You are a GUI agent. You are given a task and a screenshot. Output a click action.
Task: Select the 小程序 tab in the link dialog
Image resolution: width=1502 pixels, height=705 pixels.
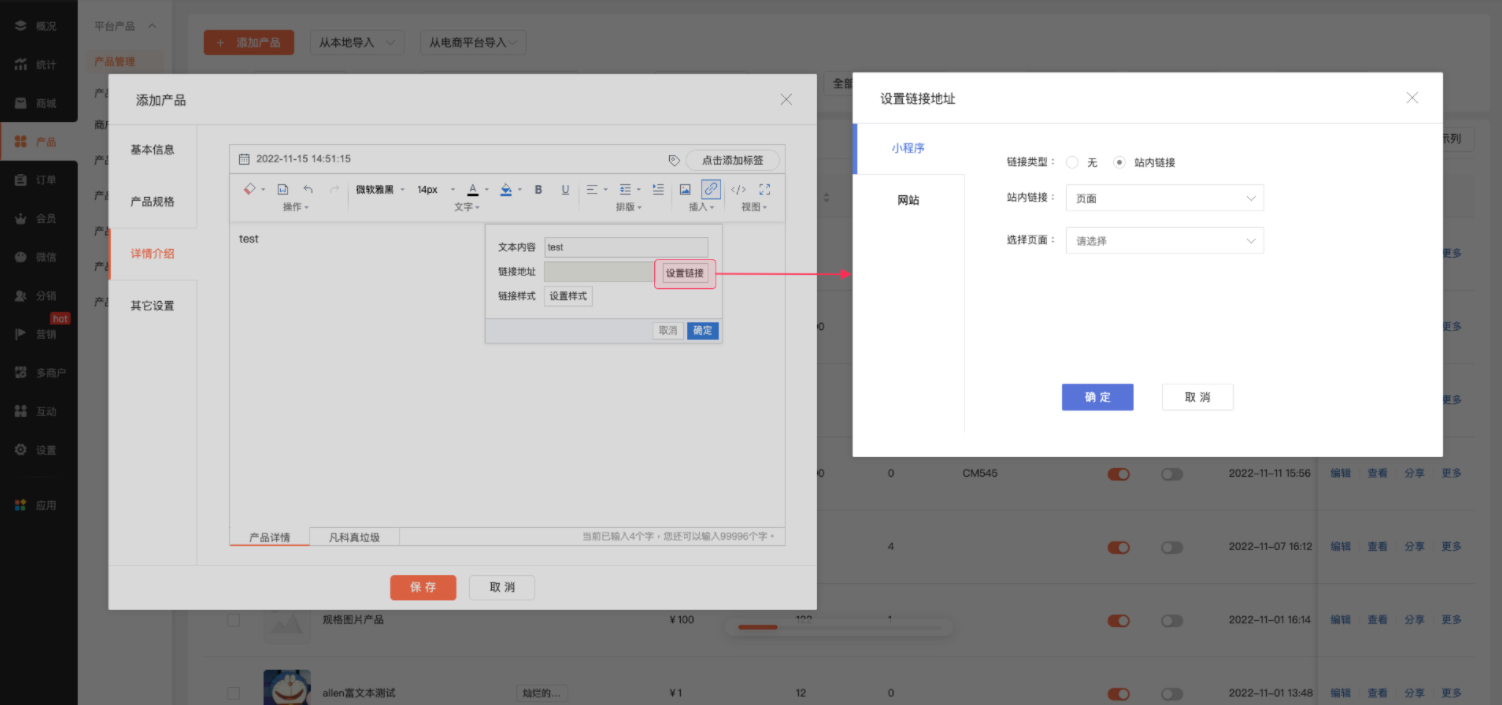point(908,148)
